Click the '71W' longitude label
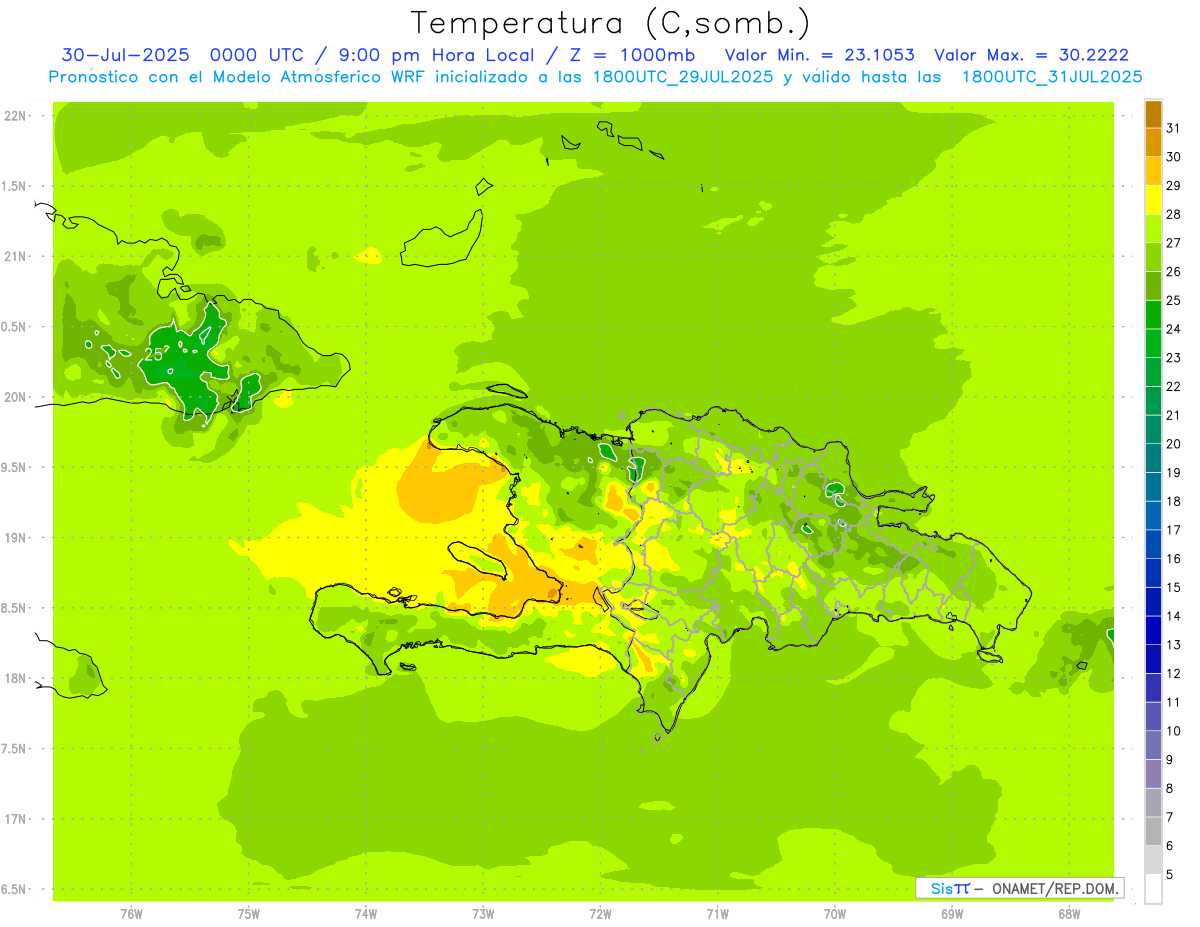This screenshot has height=927, width=1200. [717, 914]
